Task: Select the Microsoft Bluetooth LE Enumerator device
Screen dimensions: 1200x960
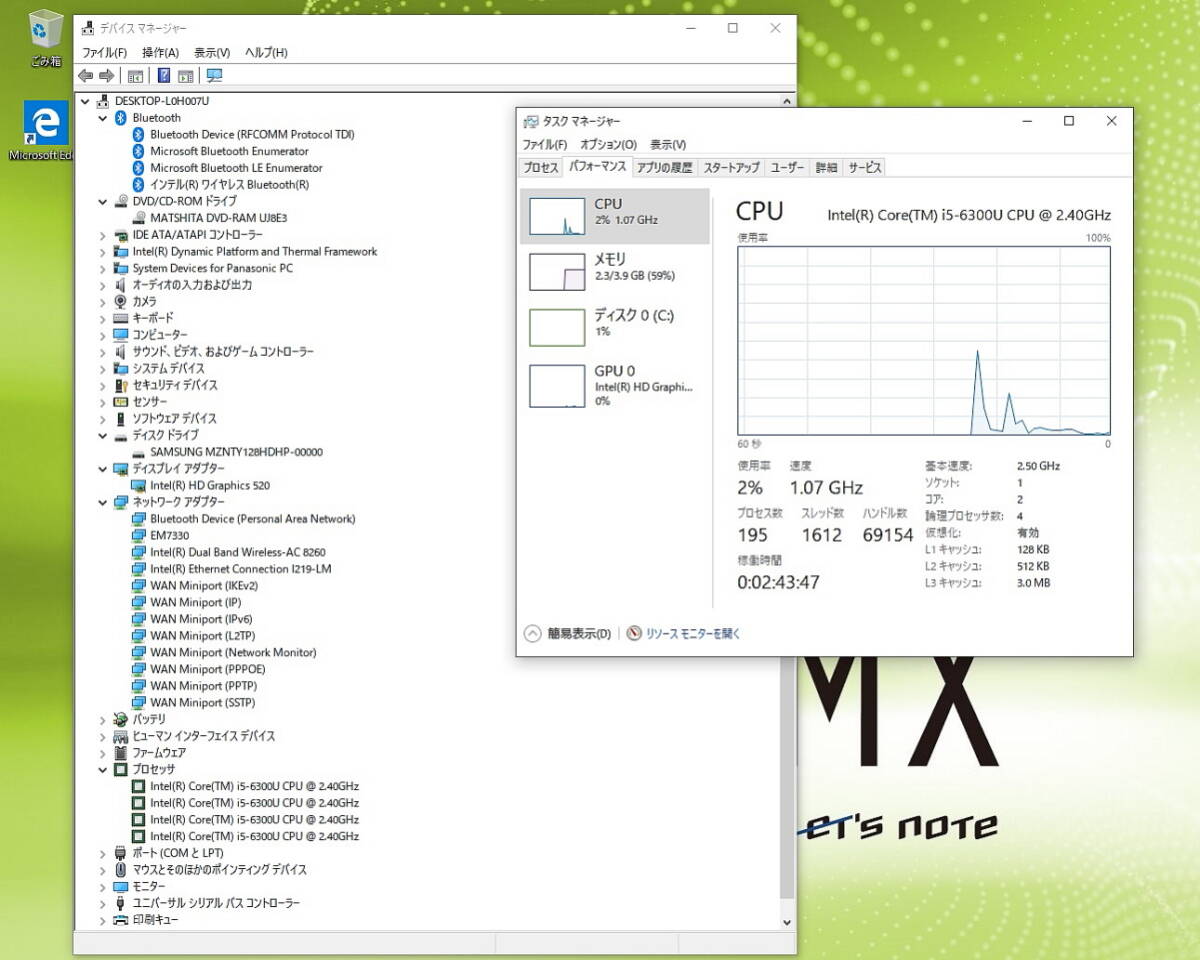Action: point(236,168)
